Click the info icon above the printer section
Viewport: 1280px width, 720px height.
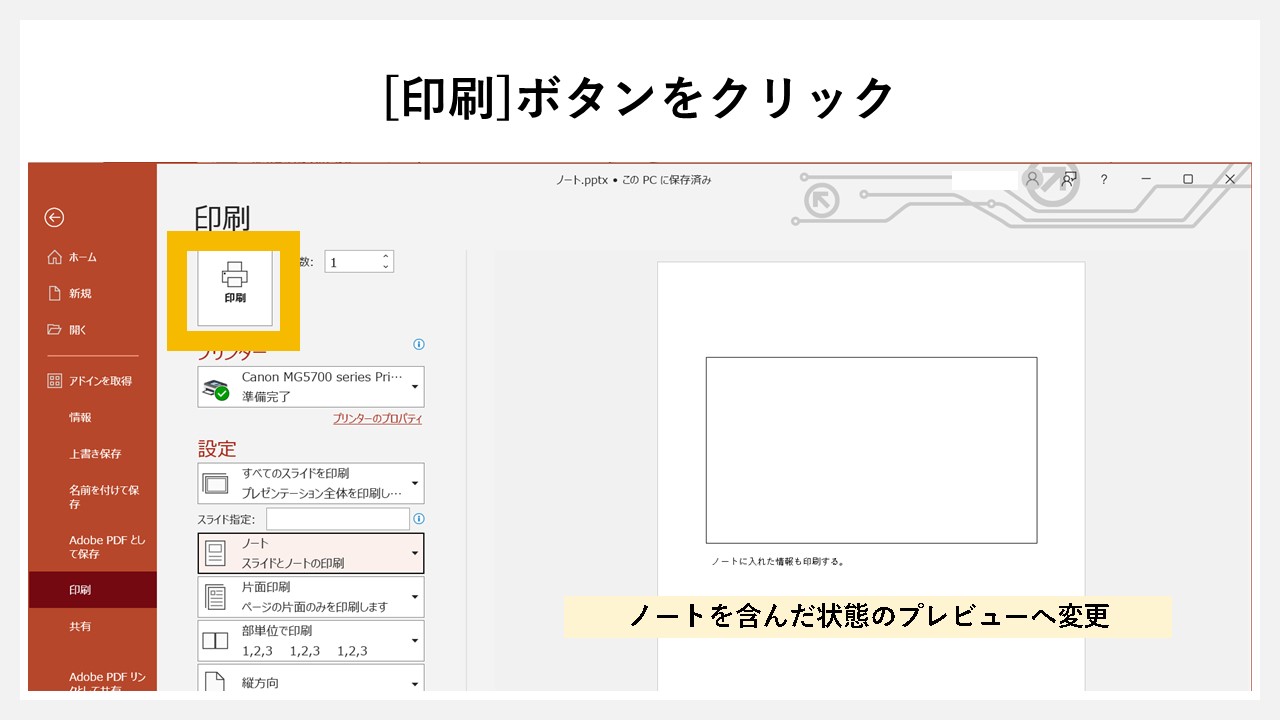[x=418, y=344]
